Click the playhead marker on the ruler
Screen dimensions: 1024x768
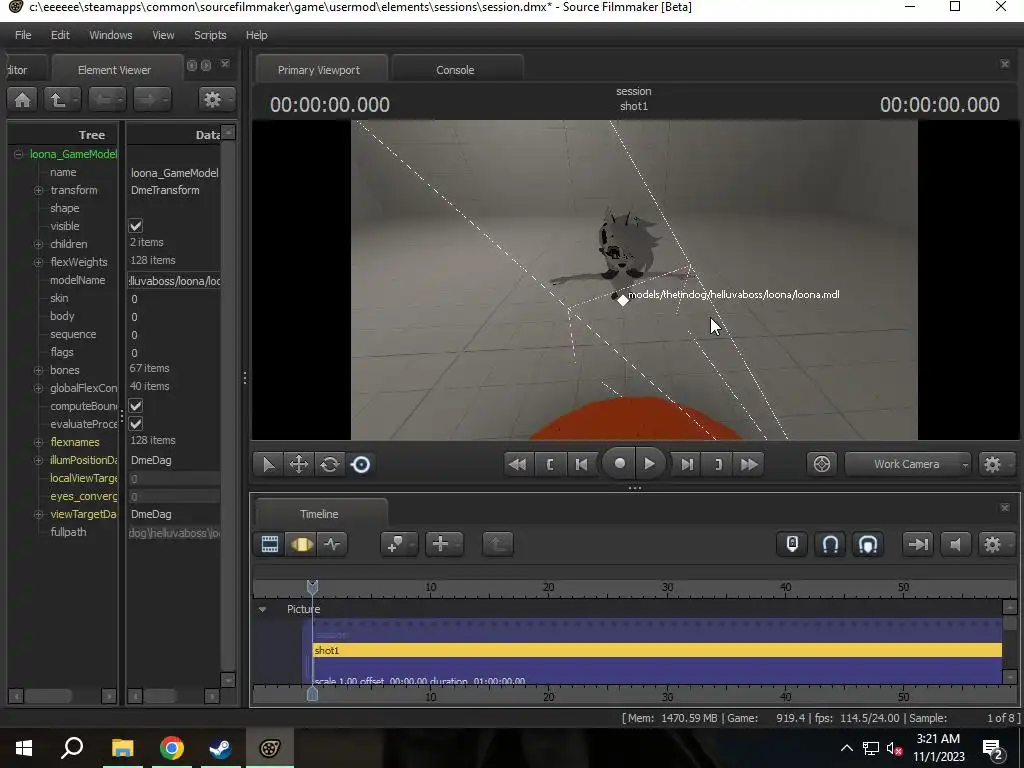(x=312, y=586)
